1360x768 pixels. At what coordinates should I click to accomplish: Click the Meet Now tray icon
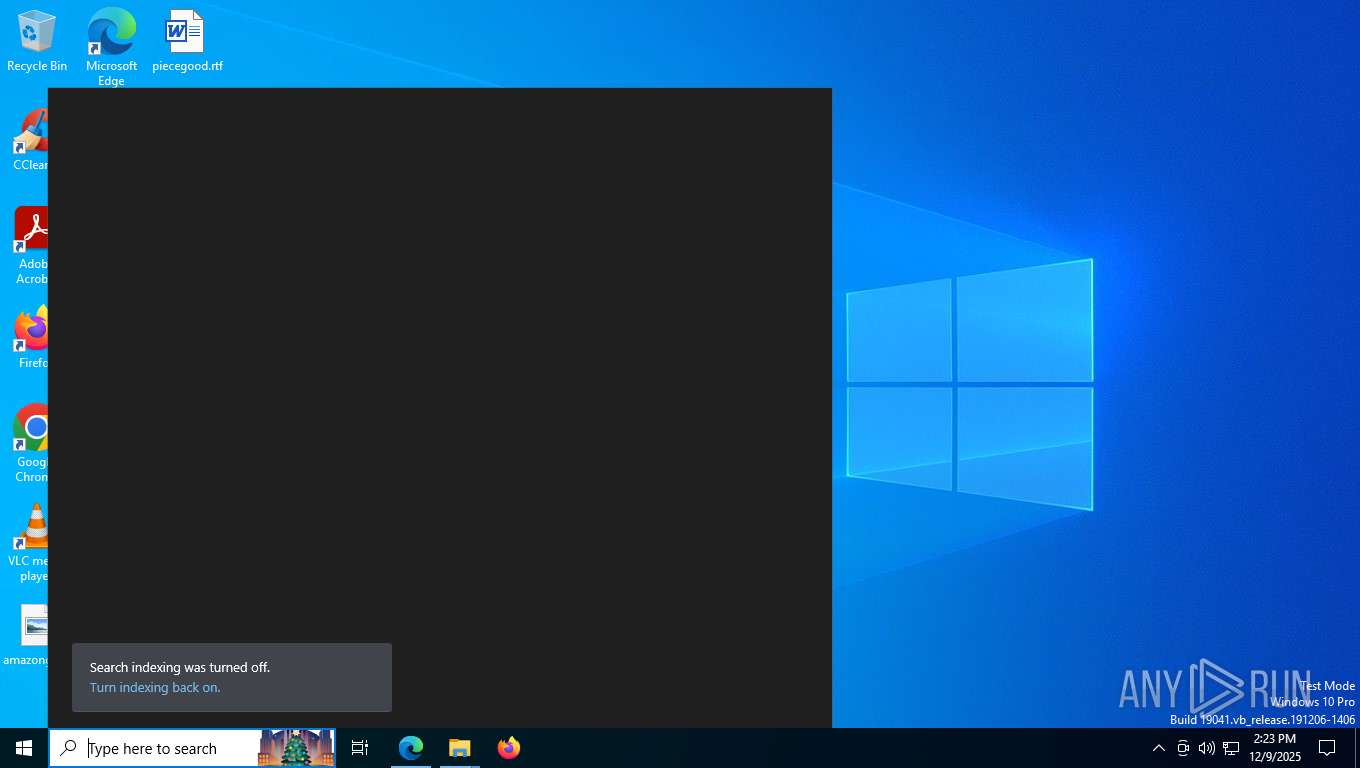pos(1183,748)
